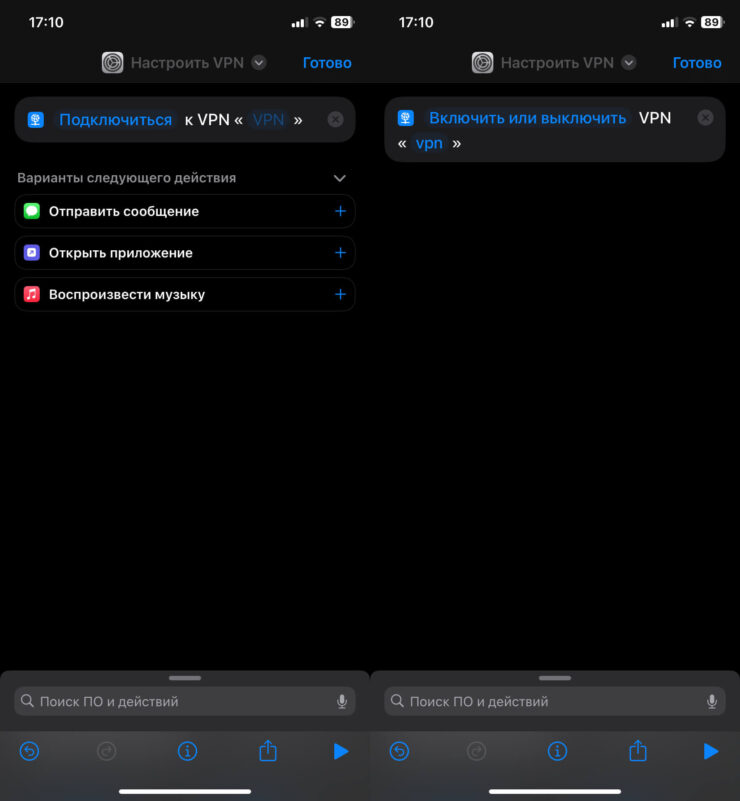This screenshot has width=740, height=801.
Task: Undo last change on the left screen
Action: click(x=30, y=751)
